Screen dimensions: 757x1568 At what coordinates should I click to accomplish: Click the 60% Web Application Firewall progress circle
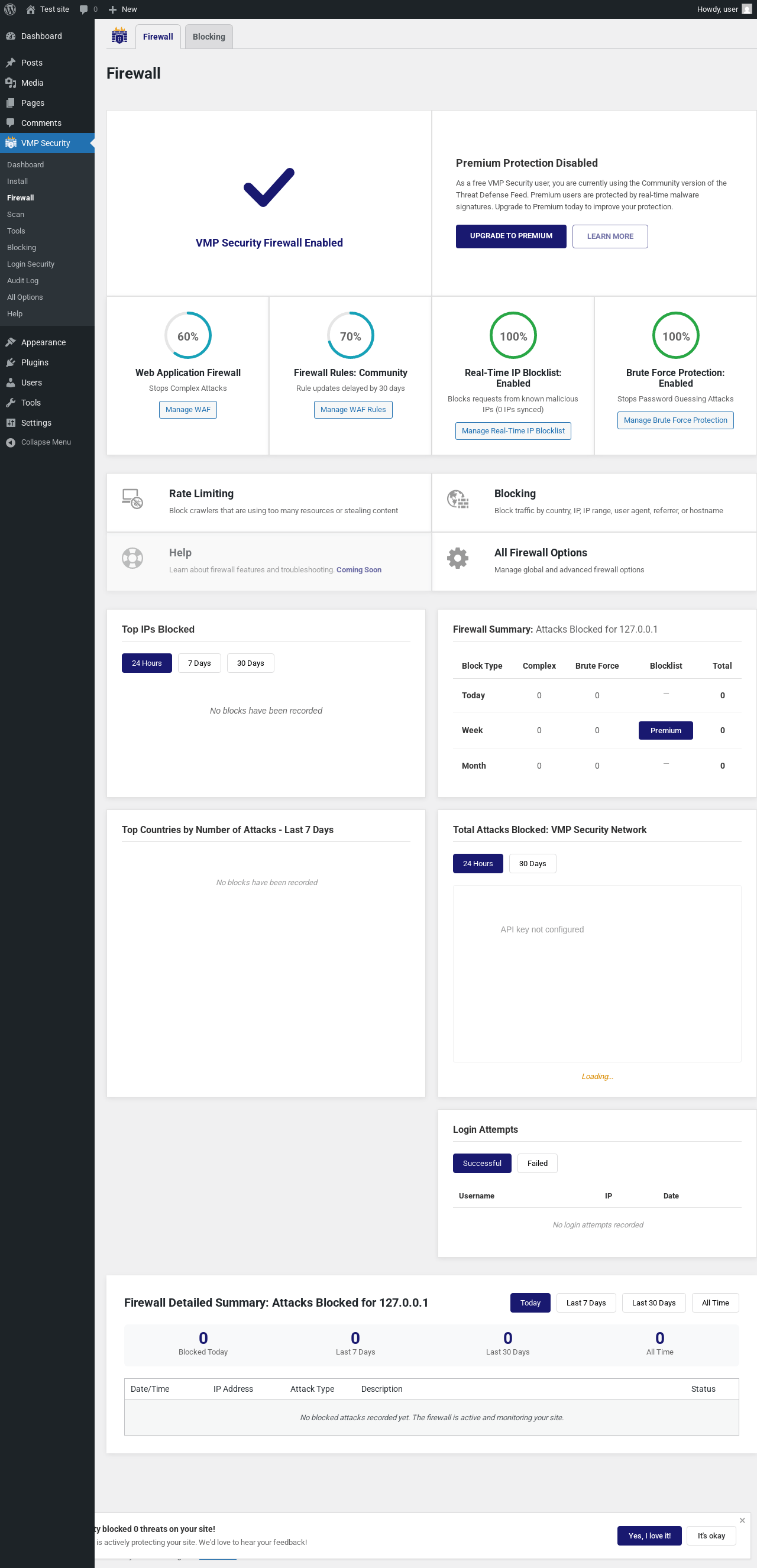pos(187,335)
